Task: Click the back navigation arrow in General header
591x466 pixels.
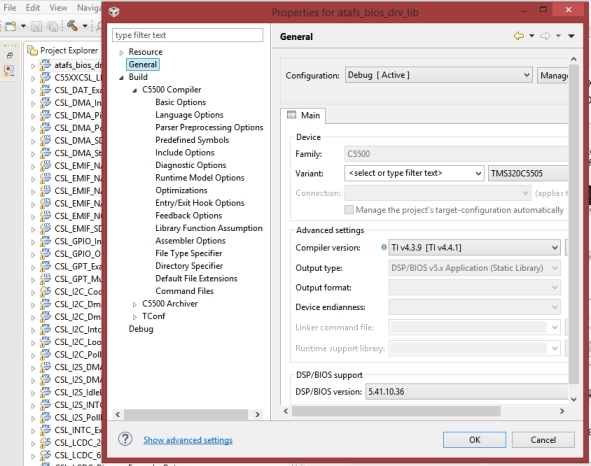Action: 519,36
